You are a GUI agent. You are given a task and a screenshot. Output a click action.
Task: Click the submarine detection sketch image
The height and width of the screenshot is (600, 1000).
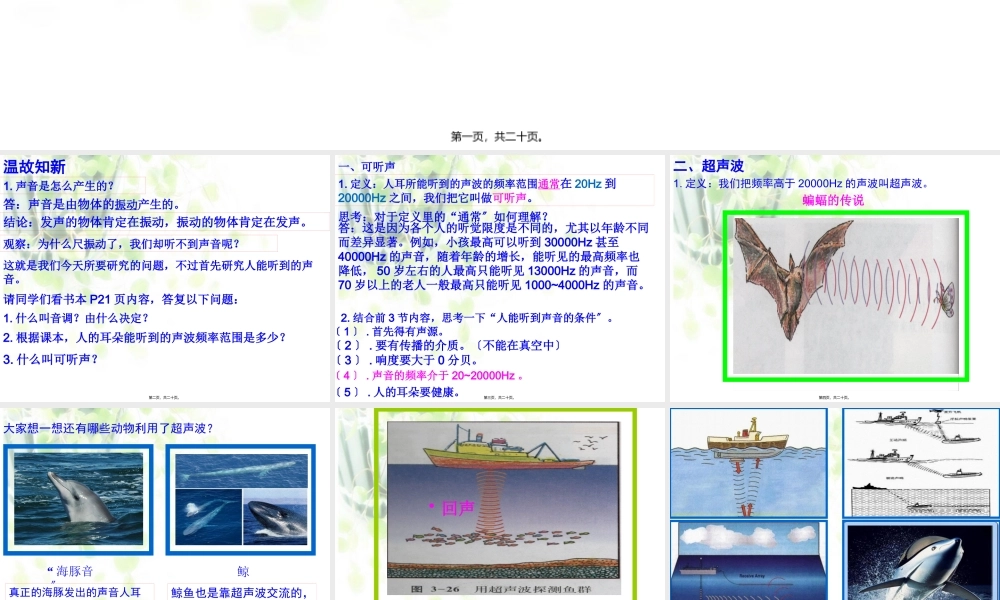921,461
